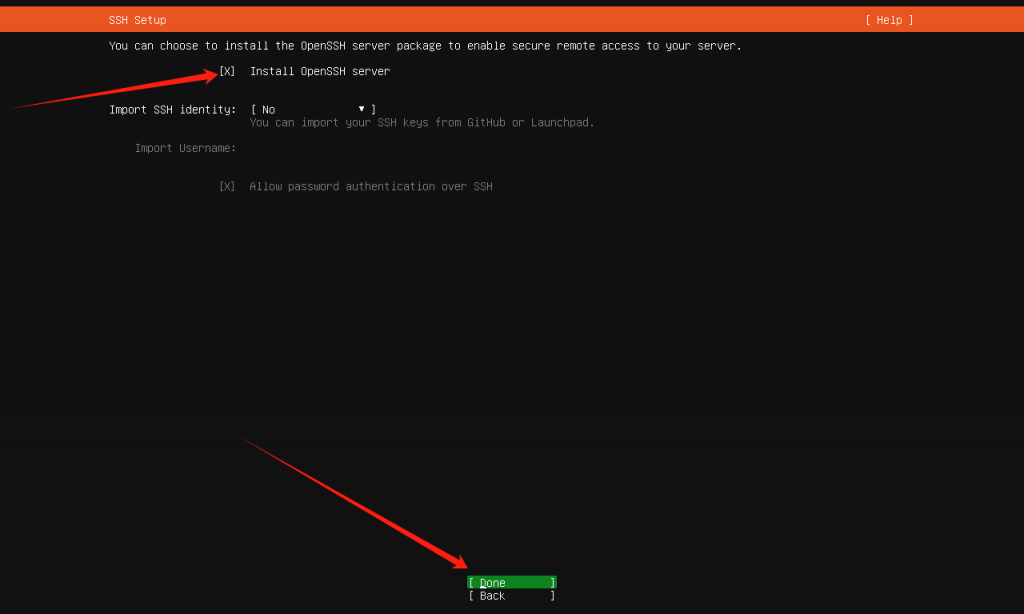The height and width of the screenshot is (614, 1024).
Task: Click the SSH Setup title in header
Action: tap(137, 20)
